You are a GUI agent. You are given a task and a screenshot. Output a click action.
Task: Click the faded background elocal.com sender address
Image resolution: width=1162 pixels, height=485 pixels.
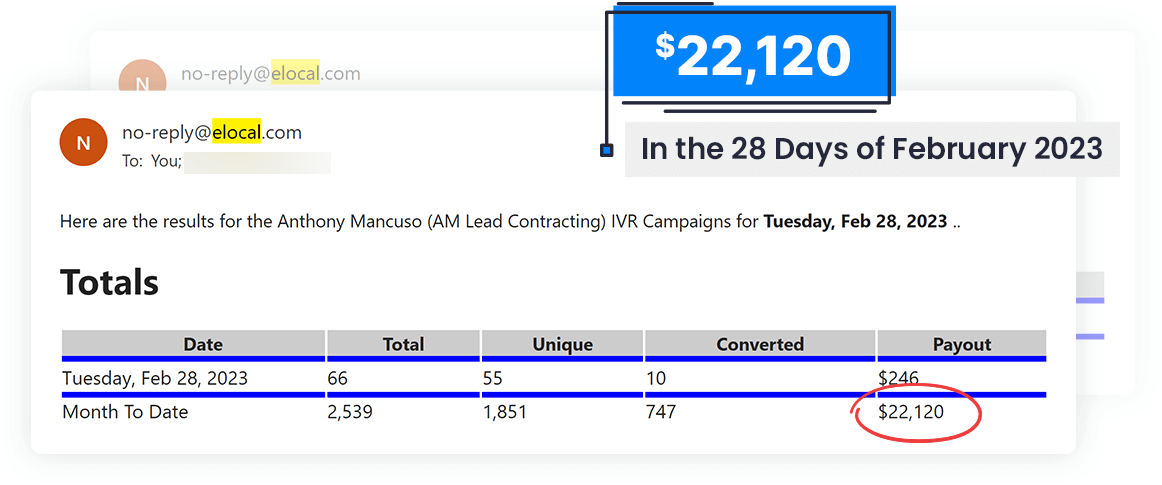coord(270,74)
